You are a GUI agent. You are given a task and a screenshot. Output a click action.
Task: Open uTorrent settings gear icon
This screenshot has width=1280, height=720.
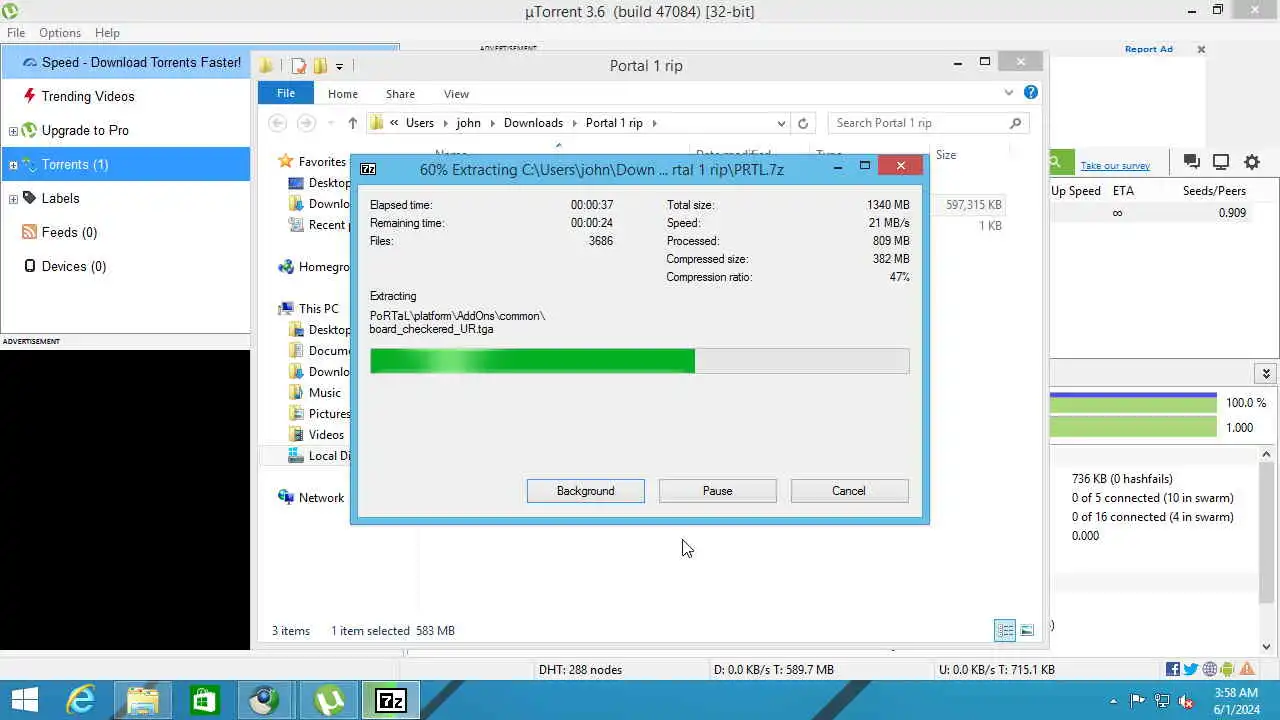(x=1252, y=162)
